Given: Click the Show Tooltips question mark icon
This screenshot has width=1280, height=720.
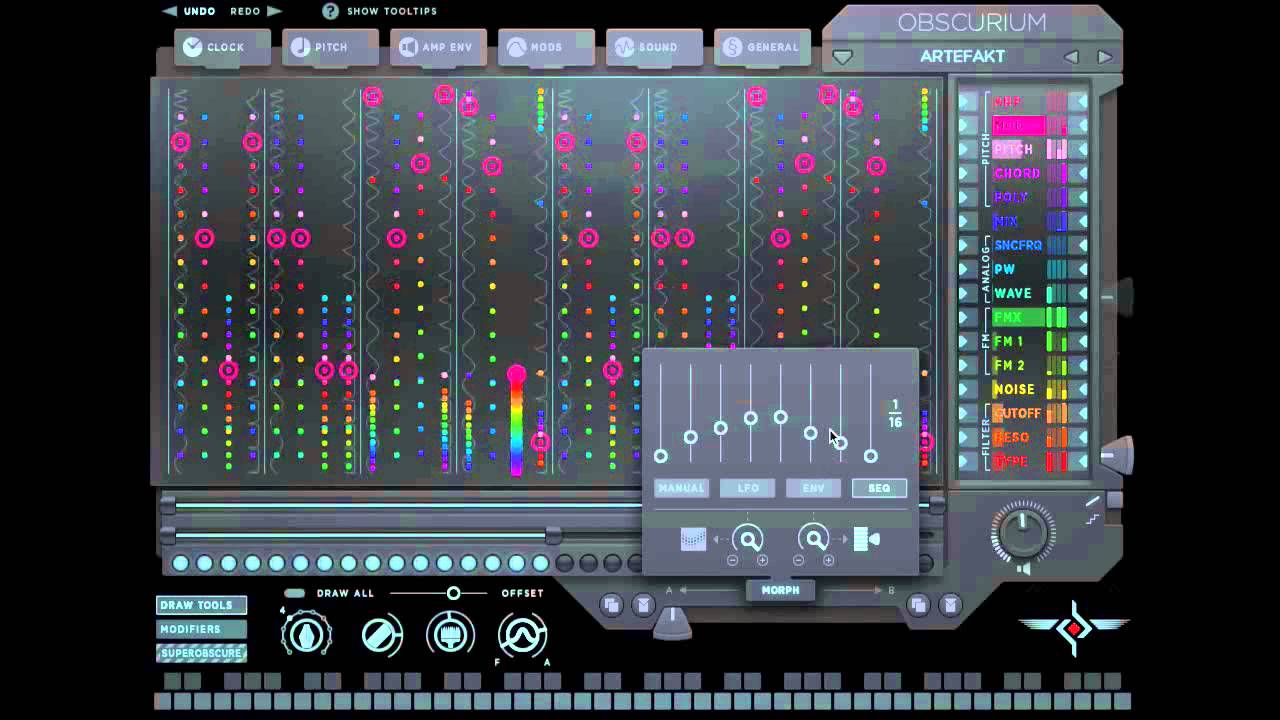Looking at the screenshot, I should pos(331,11).
